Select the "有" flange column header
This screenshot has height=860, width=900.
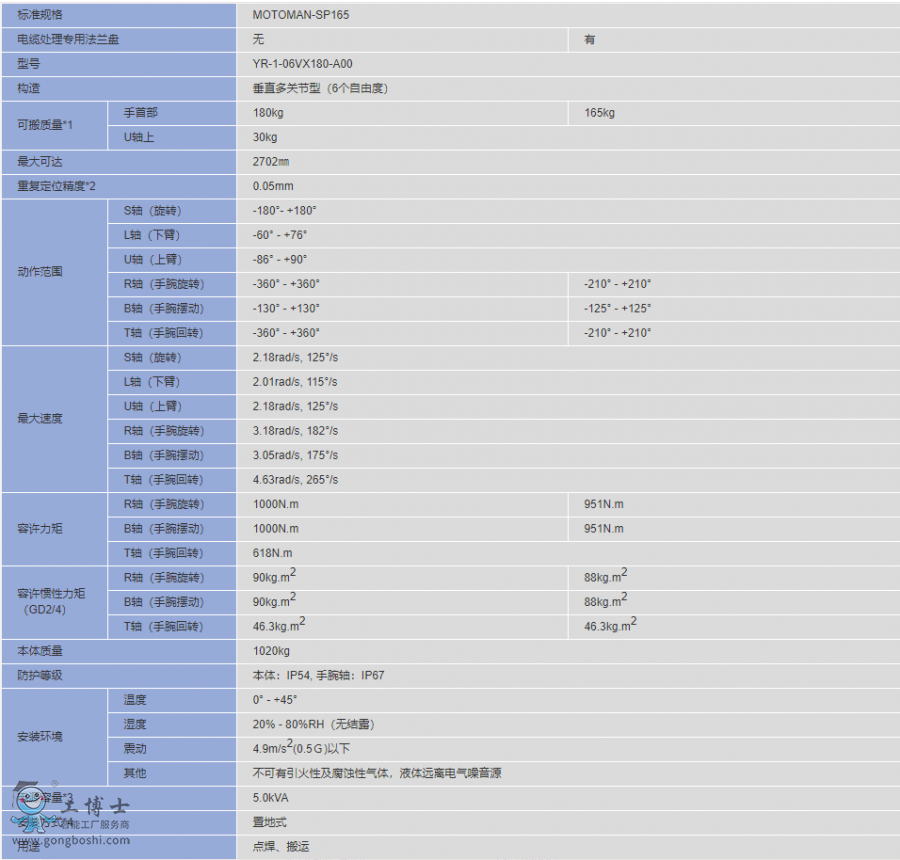click(x=589, y=40)
